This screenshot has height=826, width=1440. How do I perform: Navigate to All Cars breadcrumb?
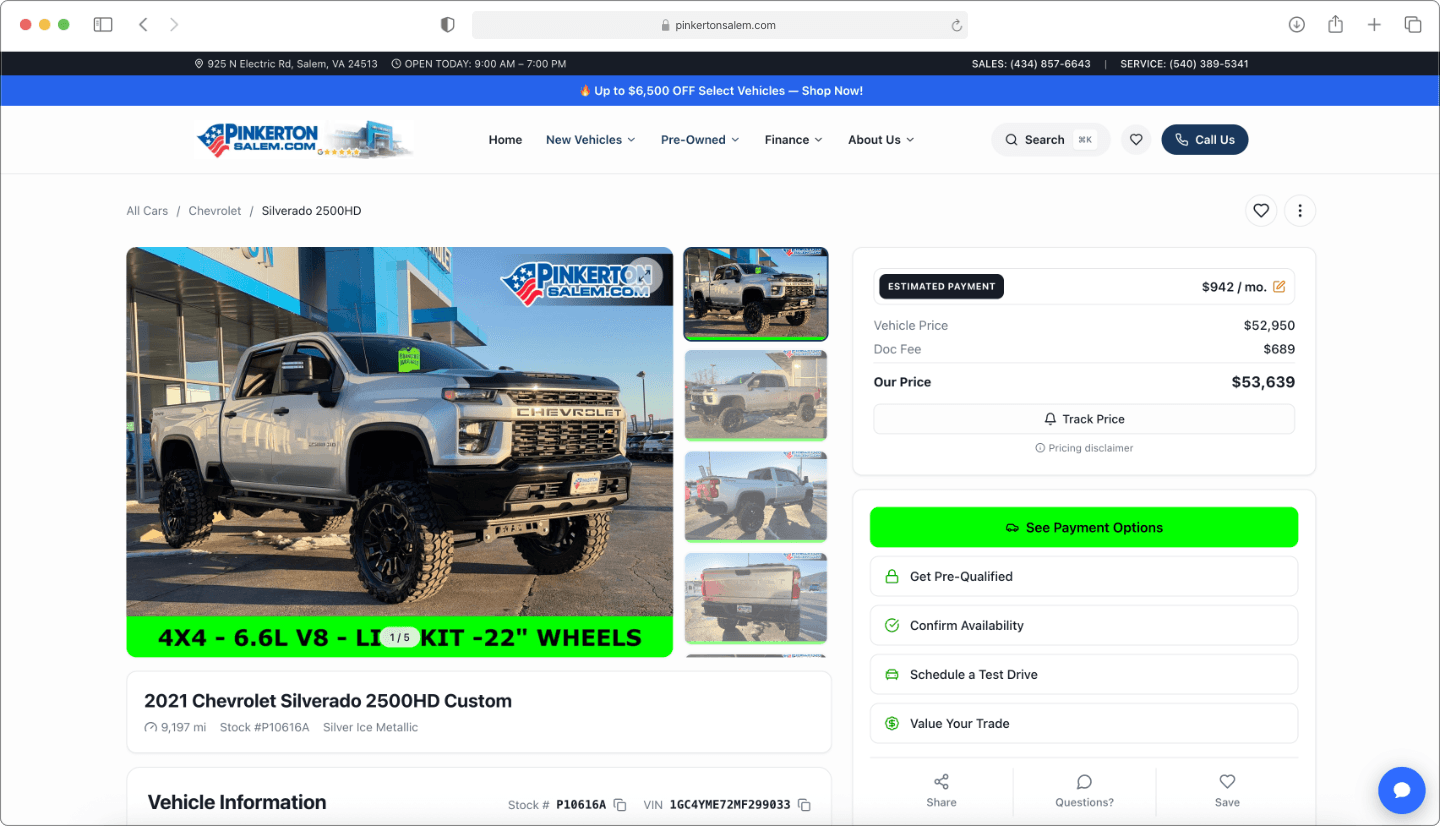pos(147,211)
